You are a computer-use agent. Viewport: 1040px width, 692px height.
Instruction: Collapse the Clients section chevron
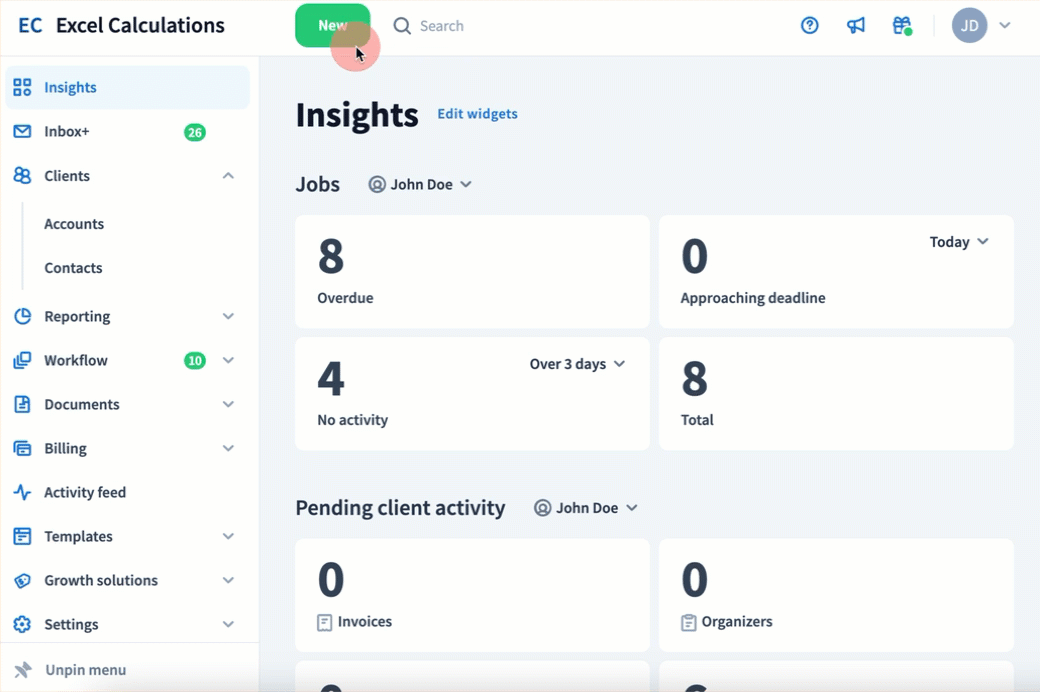point(228,176)
